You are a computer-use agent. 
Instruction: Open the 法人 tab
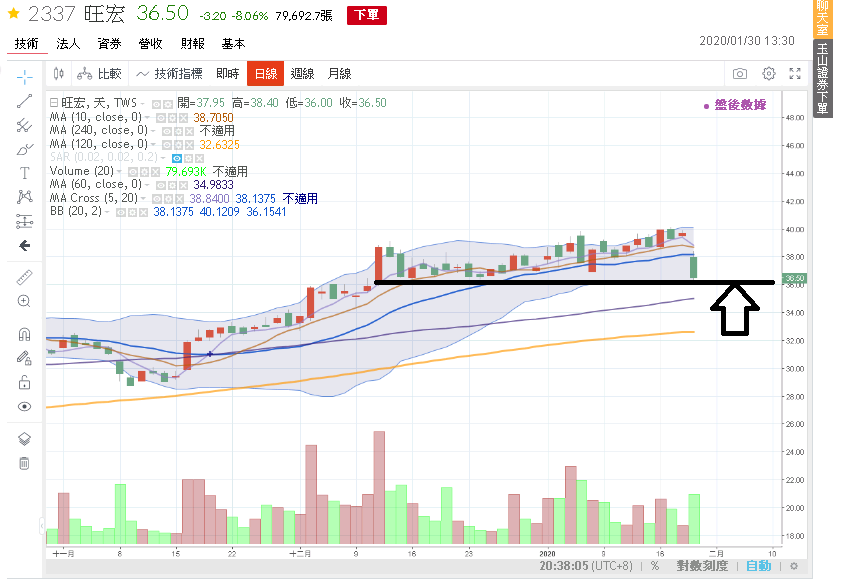68,44
